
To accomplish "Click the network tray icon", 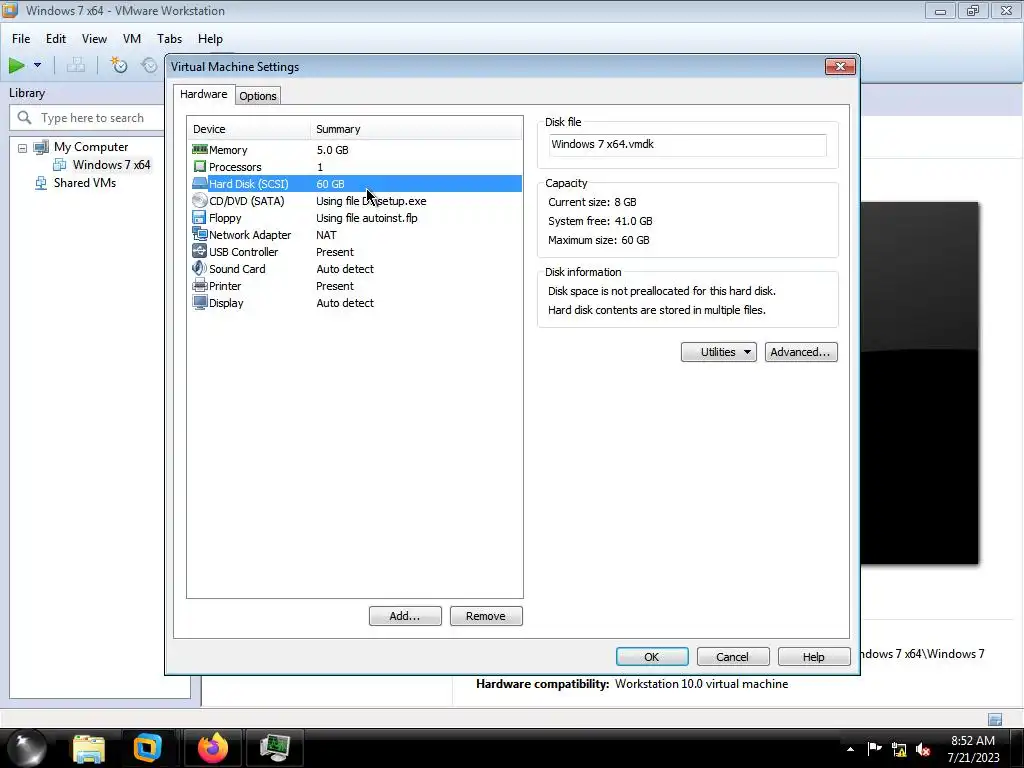I will [x=899, y=750].
